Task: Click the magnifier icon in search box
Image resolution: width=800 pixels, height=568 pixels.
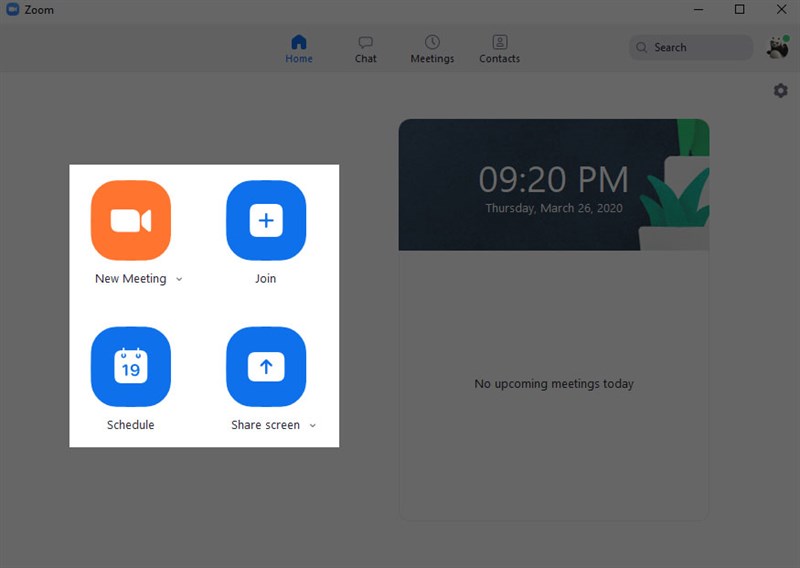Action: pyautogui.click(x=641, y=47)
